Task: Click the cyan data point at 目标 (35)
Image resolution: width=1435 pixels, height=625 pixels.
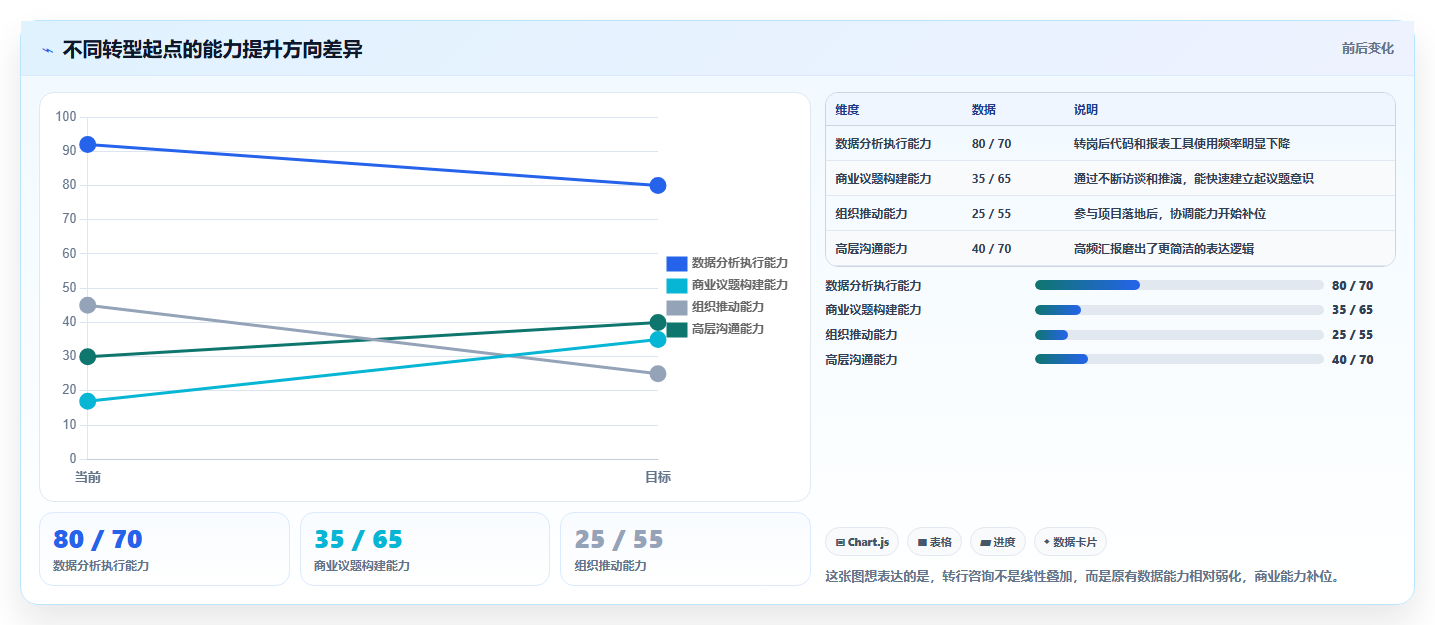Action: click(x=658, y=339)
